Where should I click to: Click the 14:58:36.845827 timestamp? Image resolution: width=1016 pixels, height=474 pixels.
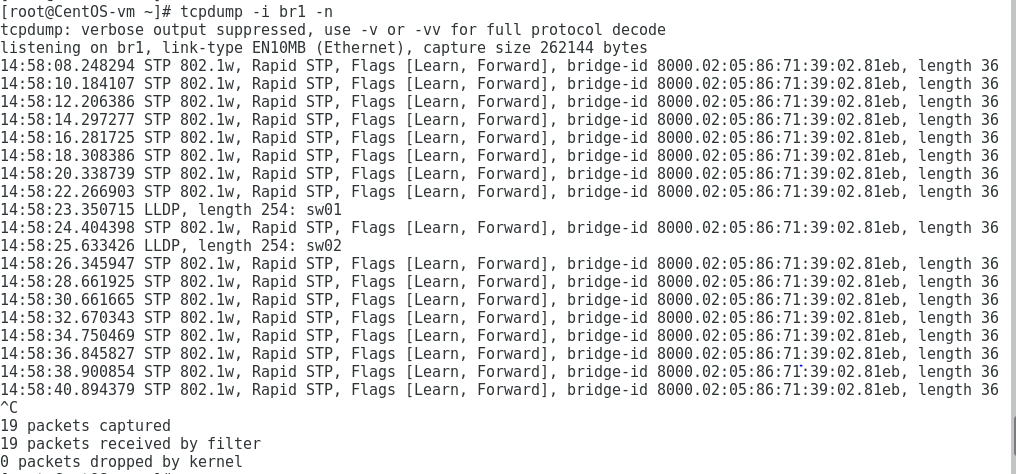67,354
